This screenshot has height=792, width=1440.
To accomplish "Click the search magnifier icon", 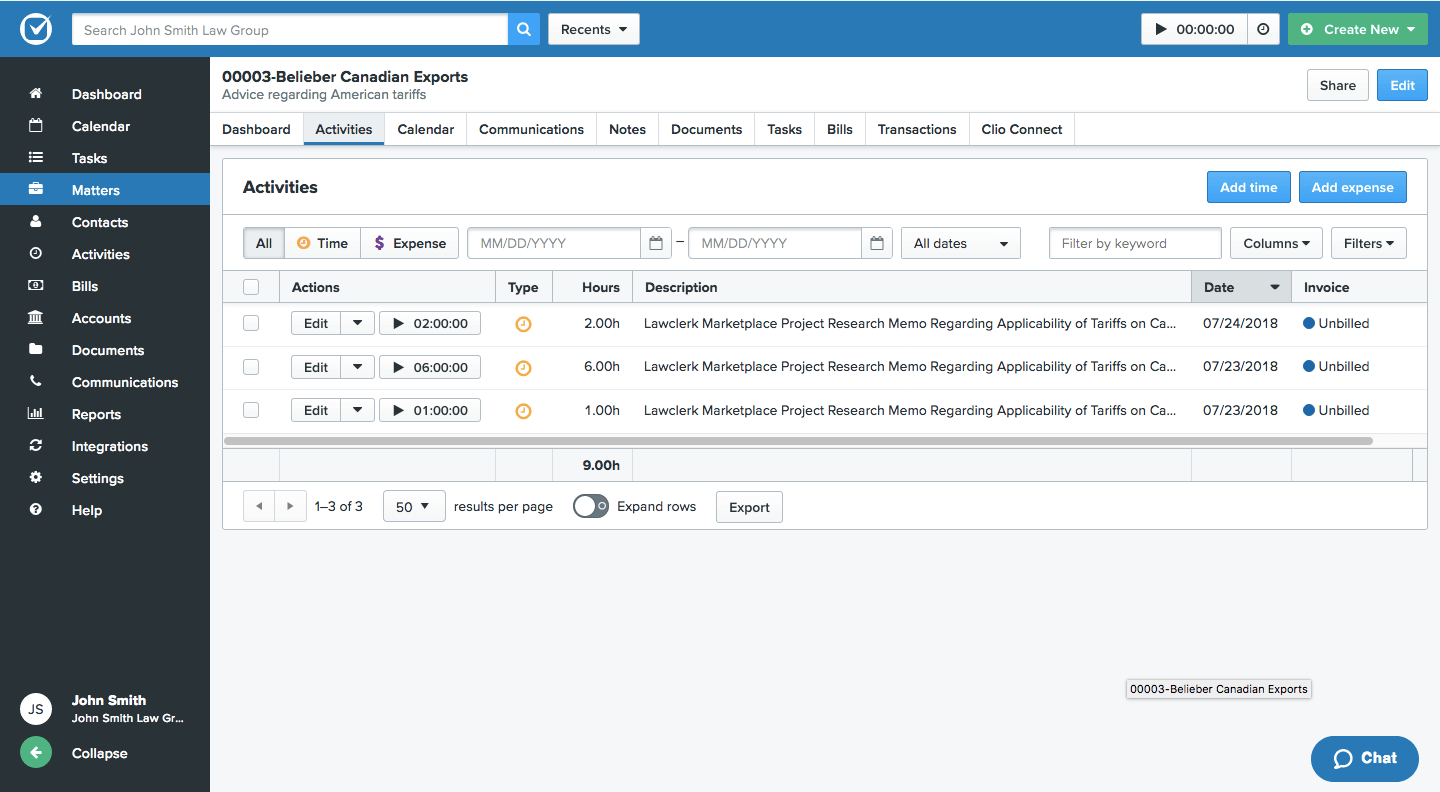I will 524,30.
